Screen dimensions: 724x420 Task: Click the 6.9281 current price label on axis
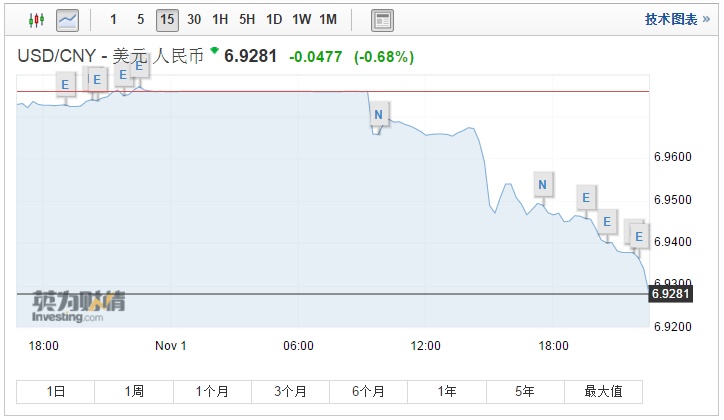tap(672, 294)
